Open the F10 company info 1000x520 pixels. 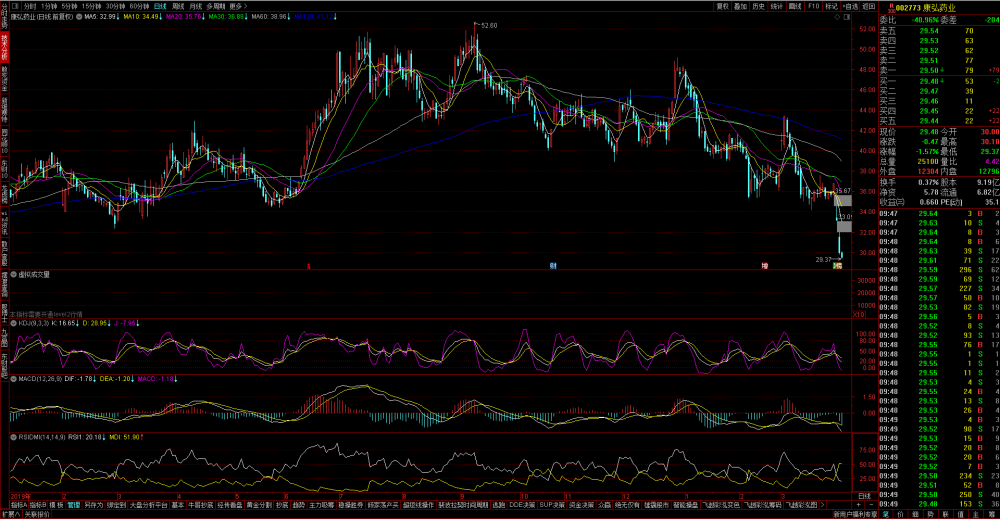pos(813,6)
